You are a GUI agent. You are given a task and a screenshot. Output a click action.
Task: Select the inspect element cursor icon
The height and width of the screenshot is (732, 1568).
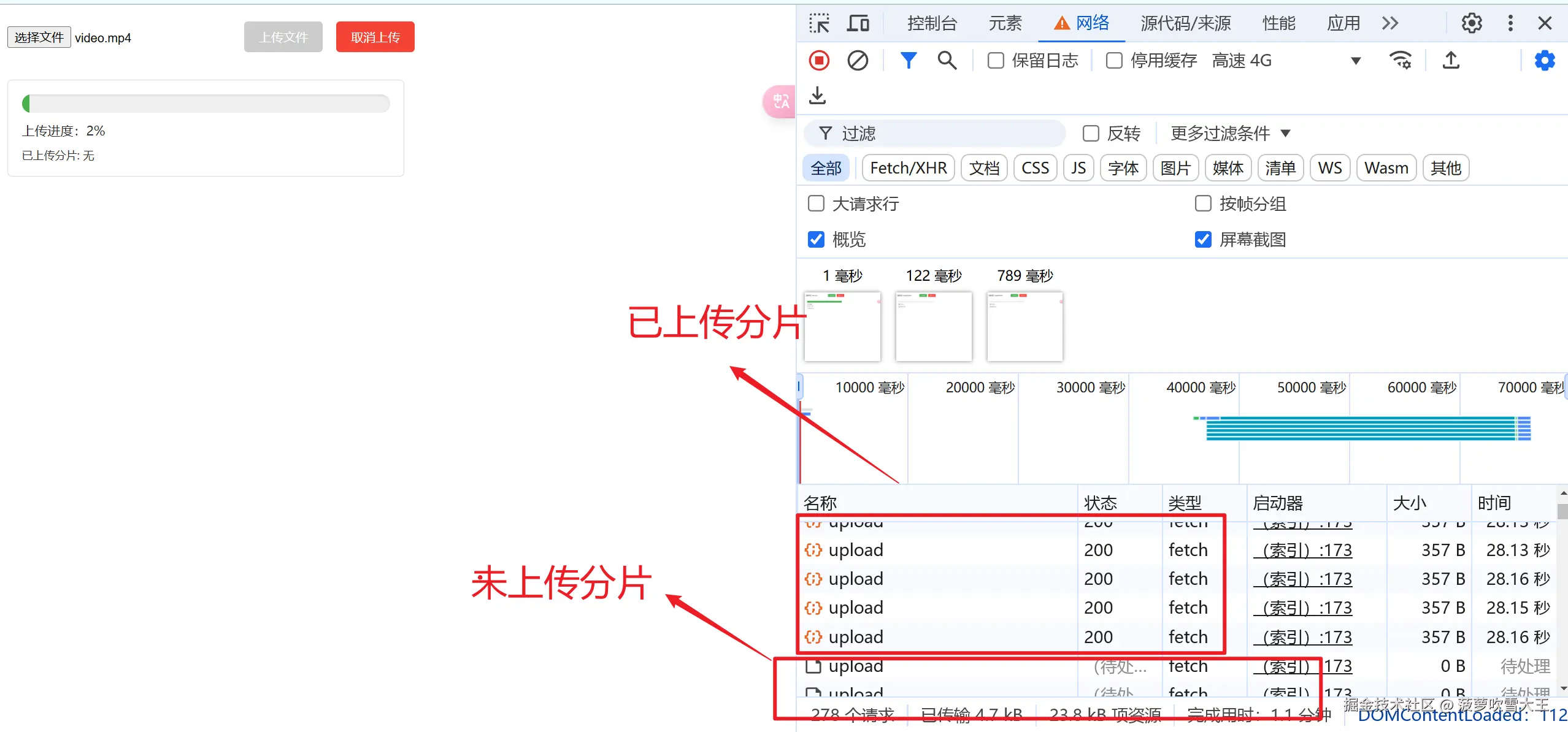click(x=820, y=23)
